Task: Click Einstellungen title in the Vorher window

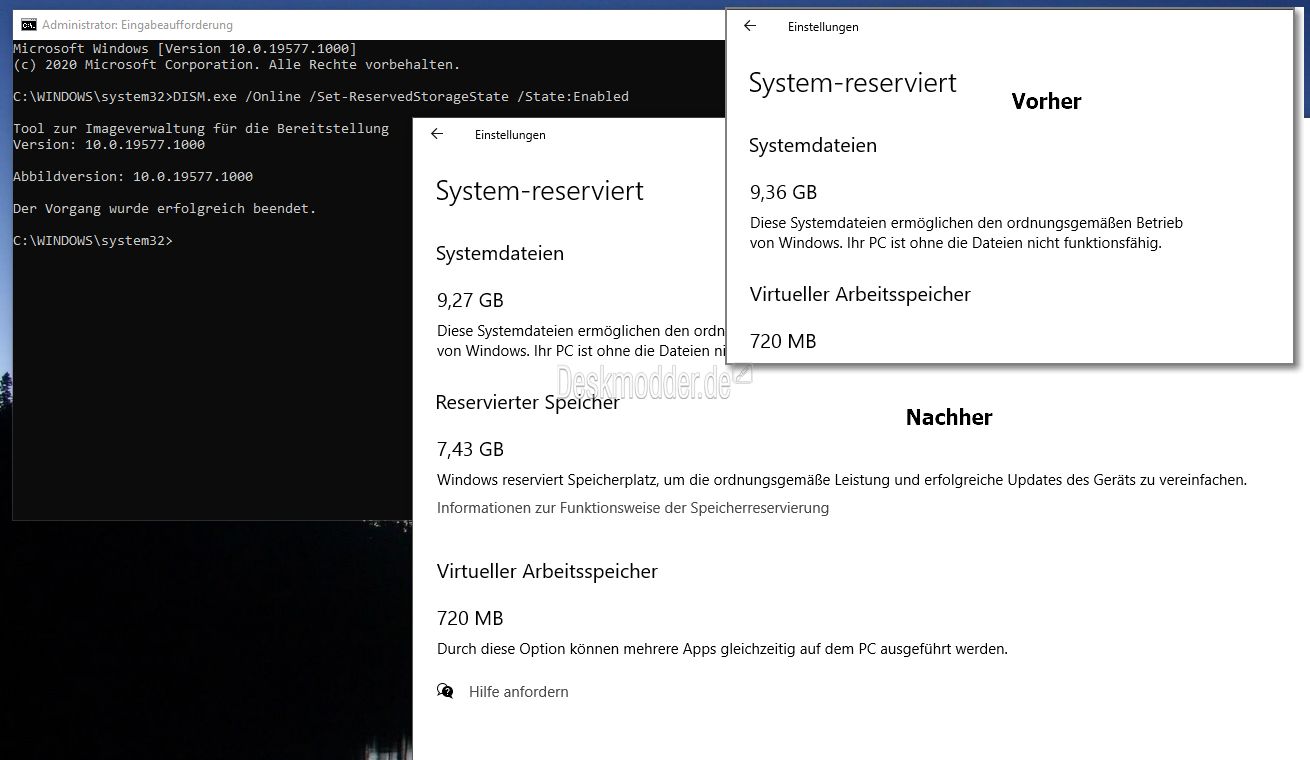Action: pos(823,27)
